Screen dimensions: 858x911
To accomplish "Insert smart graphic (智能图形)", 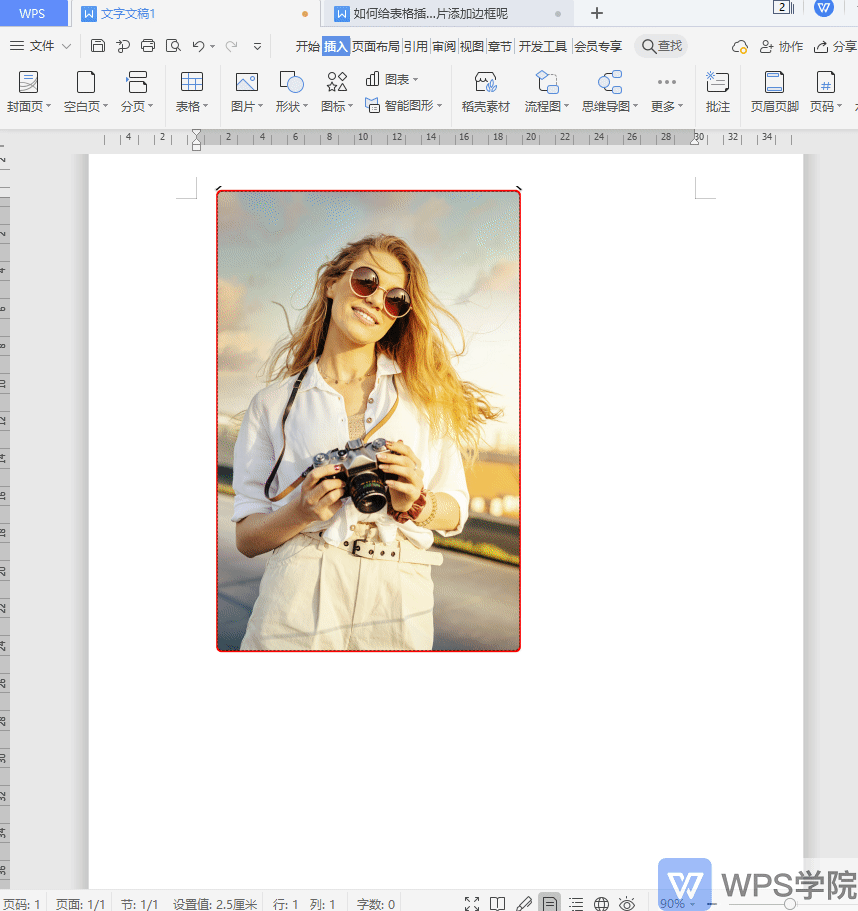I will coord(403,106).
